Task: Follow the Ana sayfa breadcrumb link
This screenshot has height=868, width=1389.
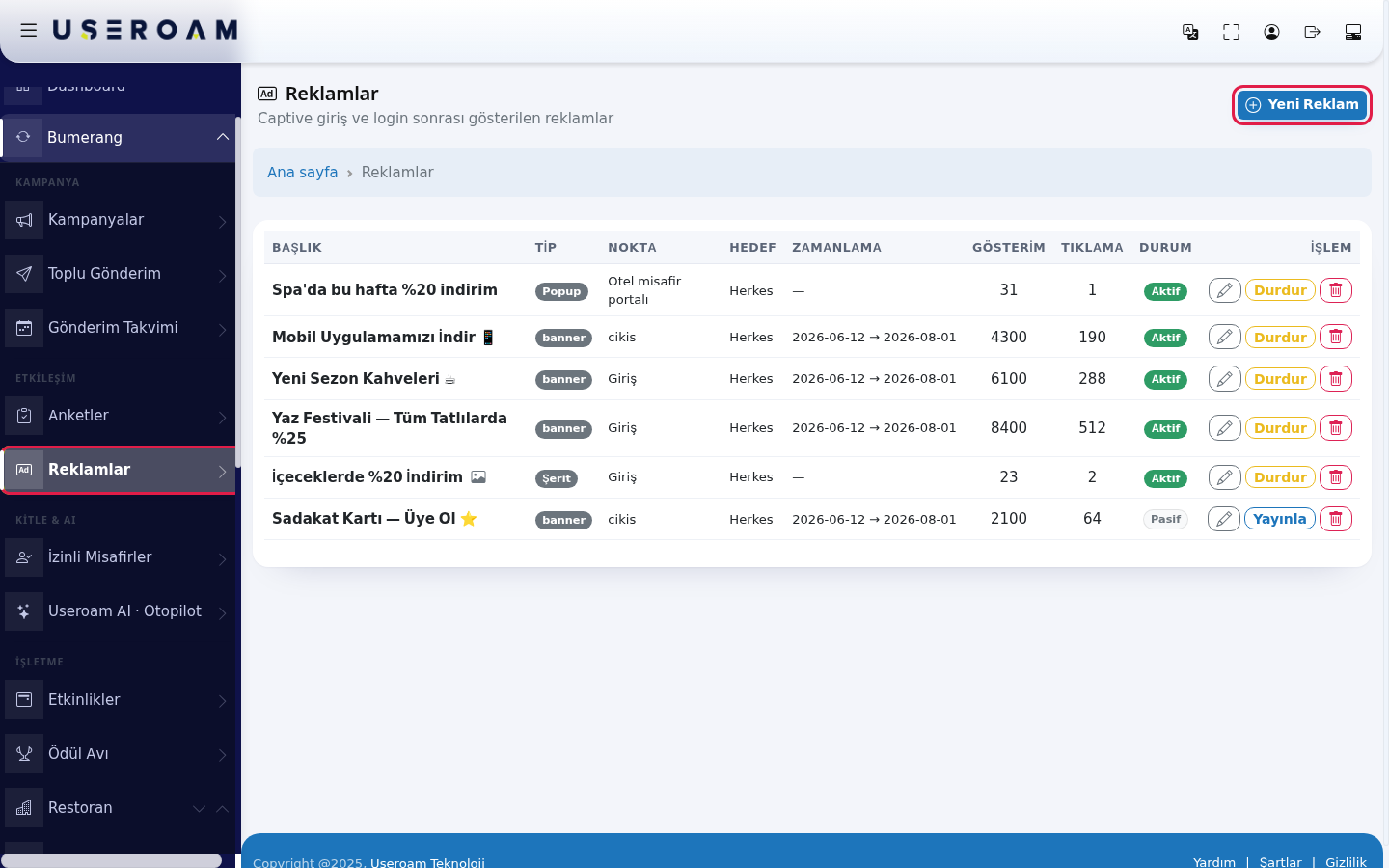Action: pos(302,173)
